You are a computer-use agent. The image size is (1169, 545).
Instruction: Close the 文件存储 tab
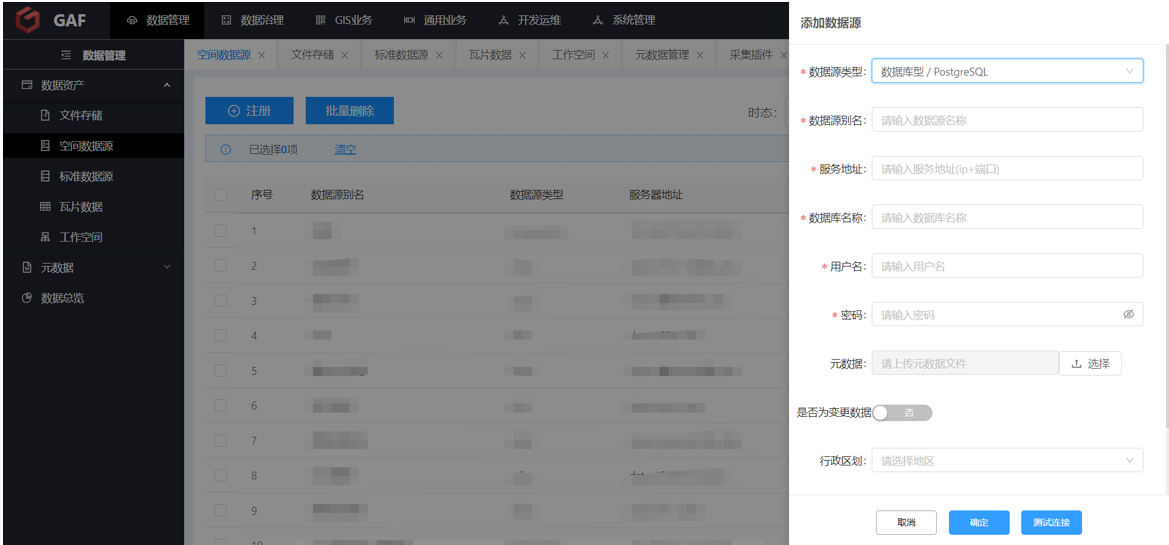point(345,55)
